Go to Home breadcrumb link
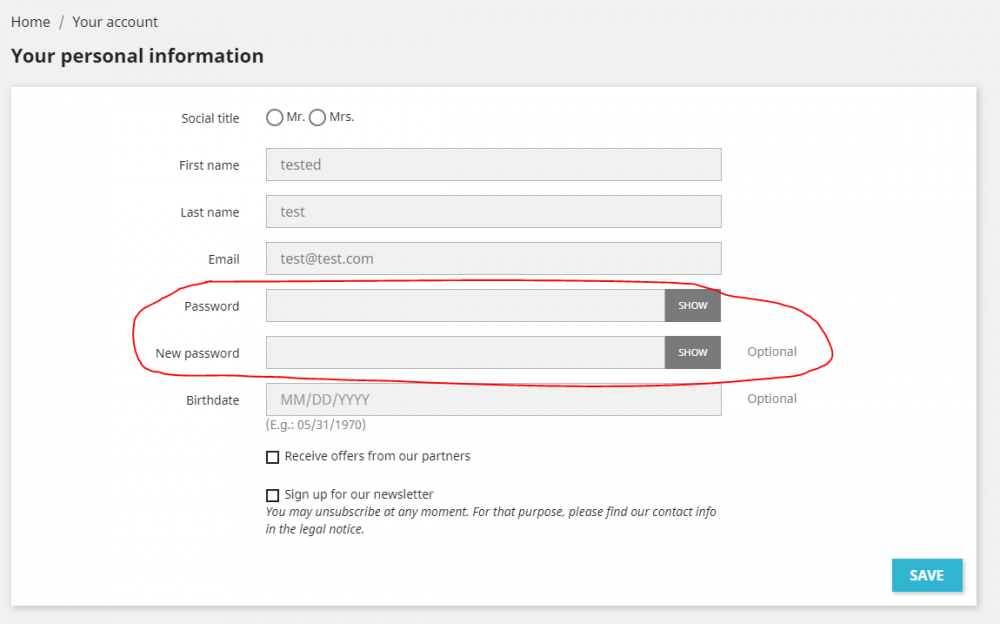The height and width of the screenshot is (624, 1000). coord(30,22)
